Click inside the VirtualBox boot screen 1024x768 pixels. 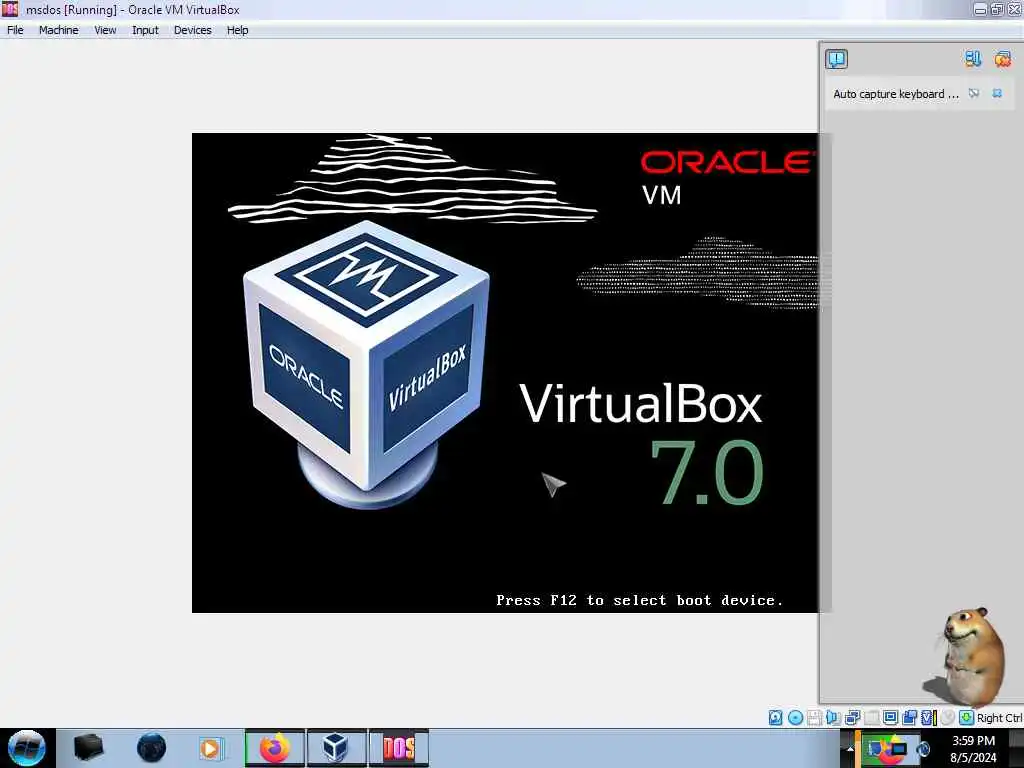505,373
